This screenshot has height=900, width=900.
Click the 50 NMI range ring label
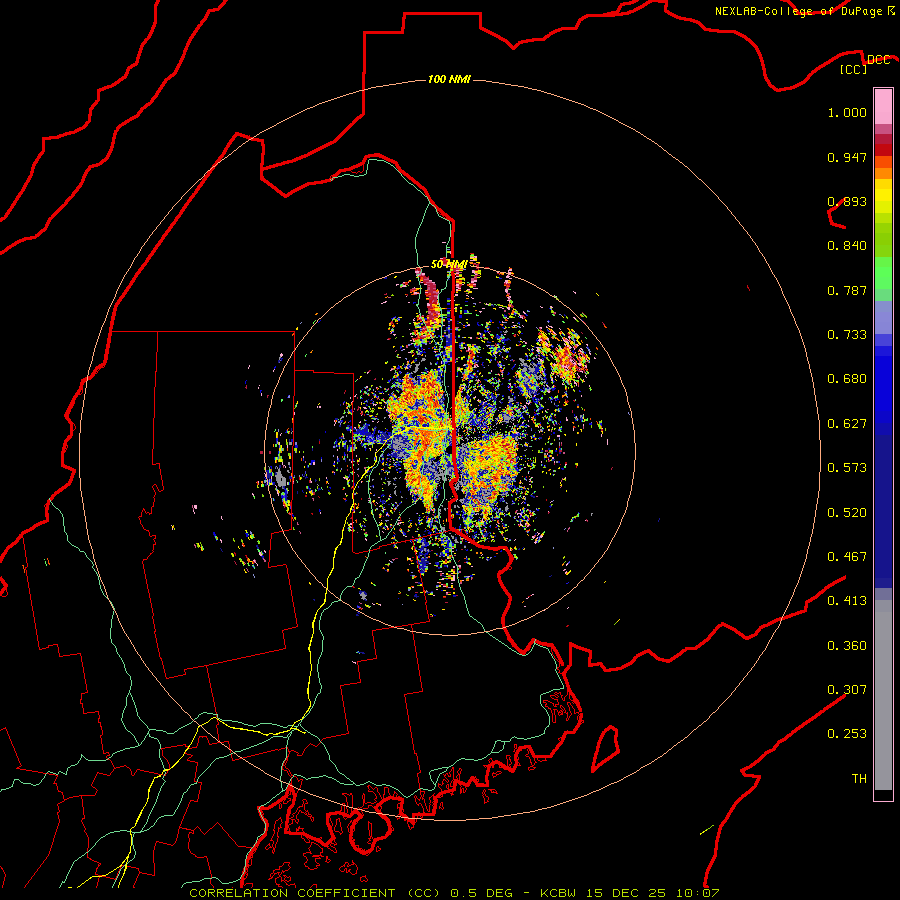449,264
